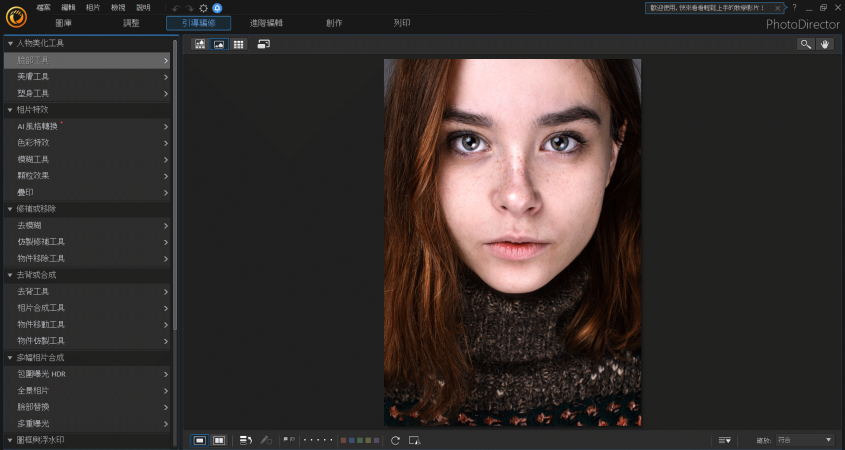Open the question mark help icon
The image size is (845, 450).
pos(794,7)
